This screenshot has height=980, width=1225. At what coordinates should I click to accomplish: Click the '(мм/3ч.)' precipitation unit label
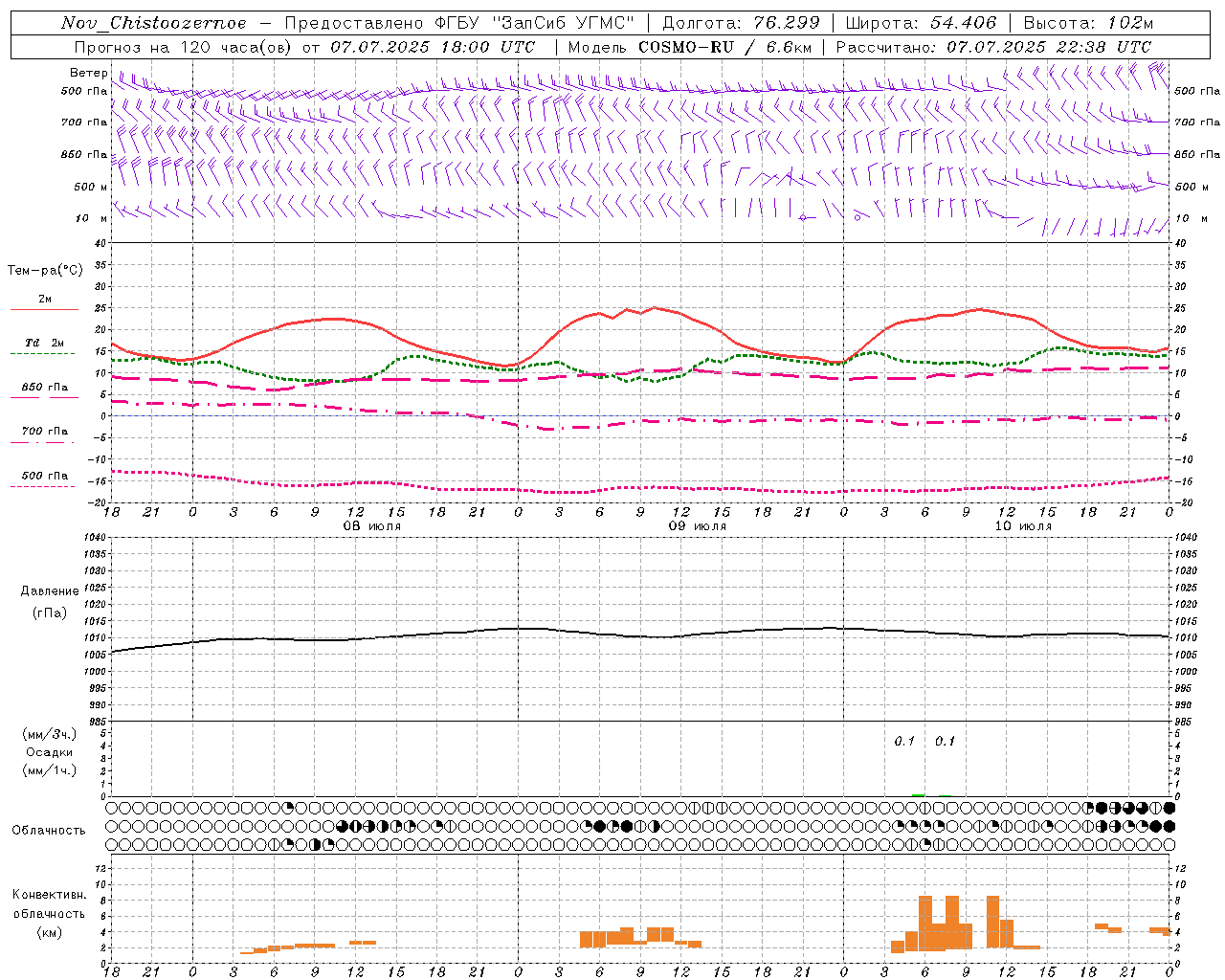tap(49, 734)
